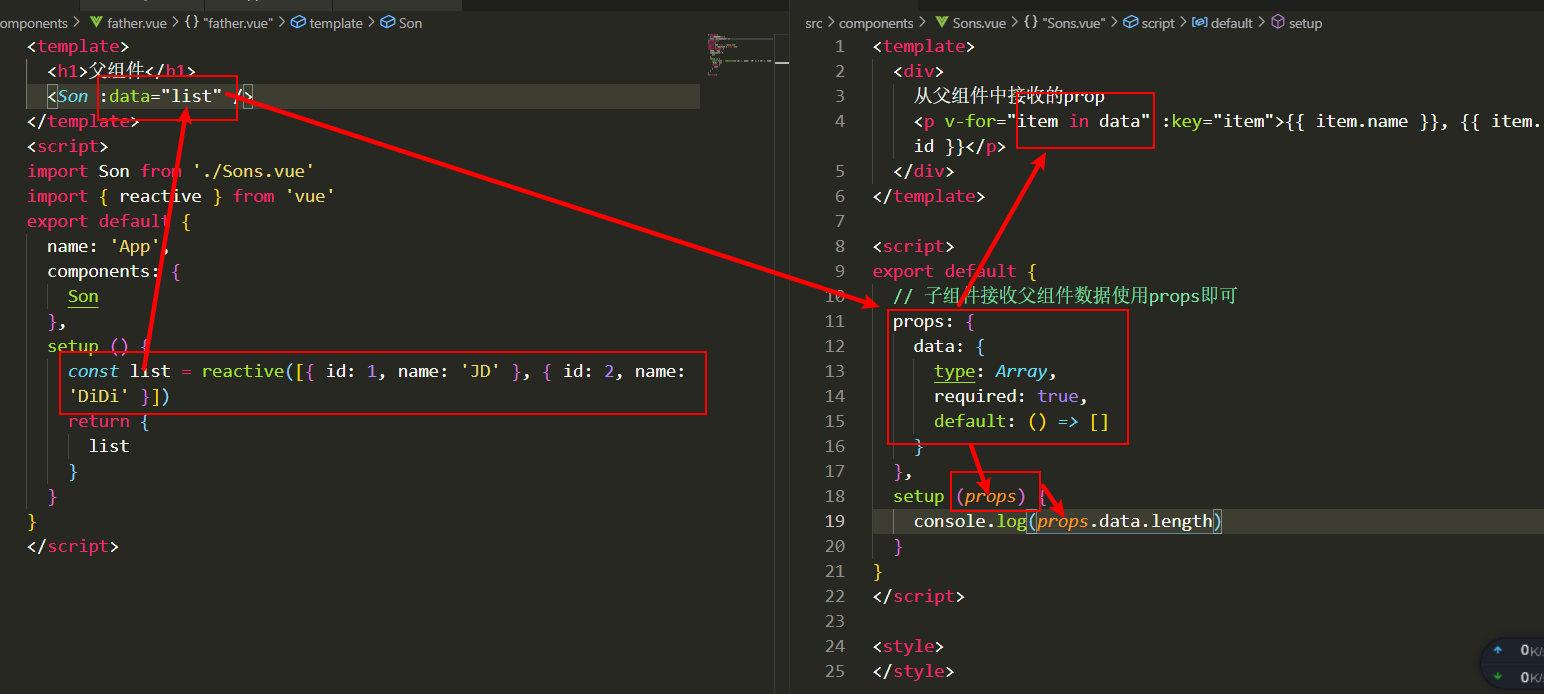This screenshot has height=694, width=1544.
Task: Click the <h1>父组件</h1> line in father.vue
Action: point(121,71)
